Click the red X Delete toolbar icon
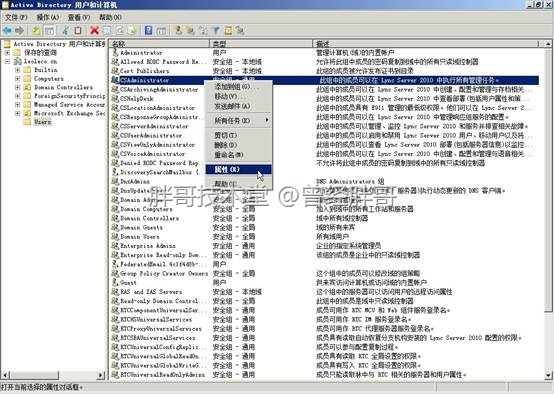 tap(94, 31)
